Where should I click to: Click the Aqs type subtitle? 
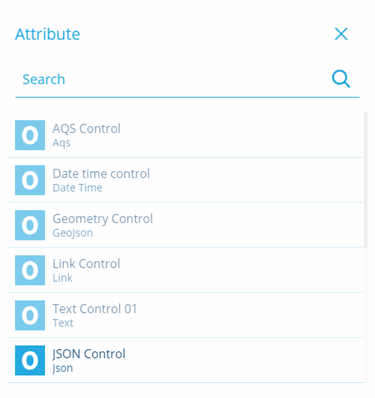click(62, 143)
